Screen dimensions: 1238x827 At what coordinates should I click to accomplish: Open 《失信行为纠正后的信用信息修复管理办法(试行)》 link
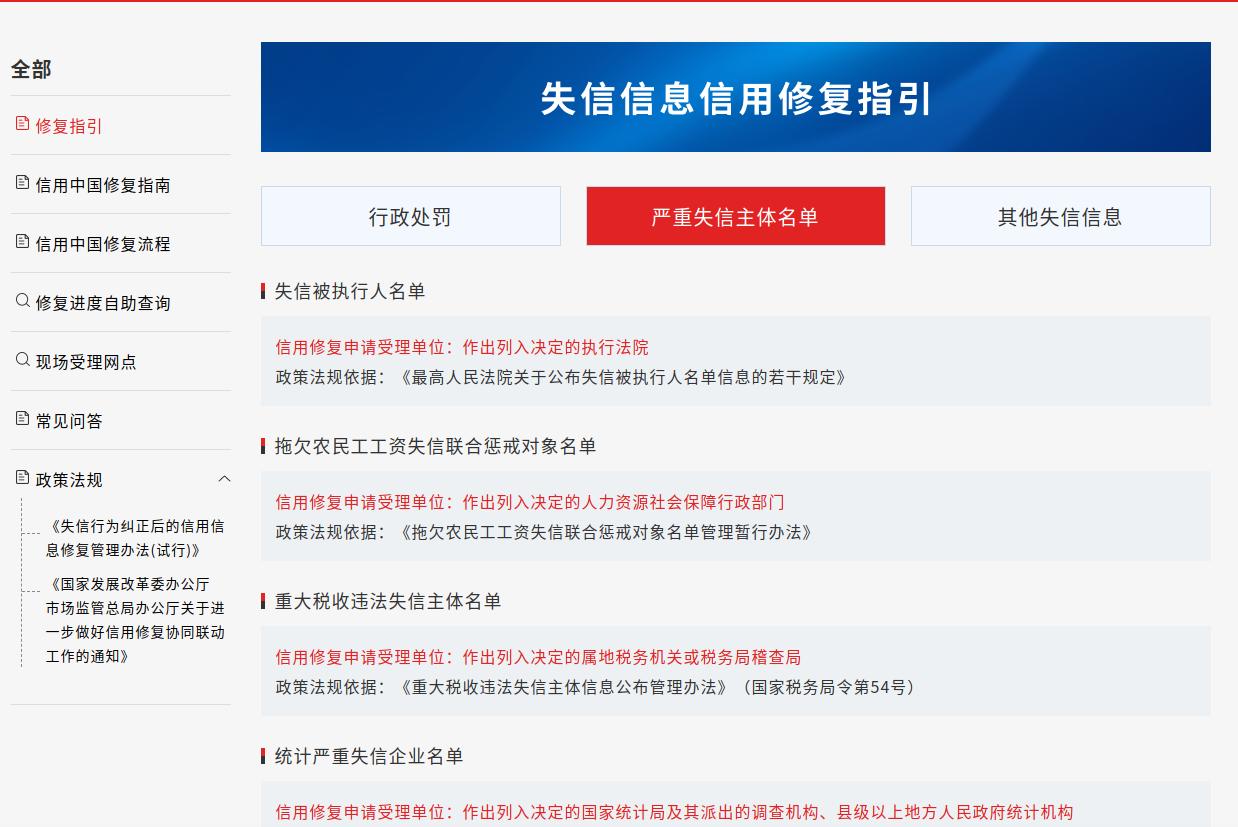point(135,538)
